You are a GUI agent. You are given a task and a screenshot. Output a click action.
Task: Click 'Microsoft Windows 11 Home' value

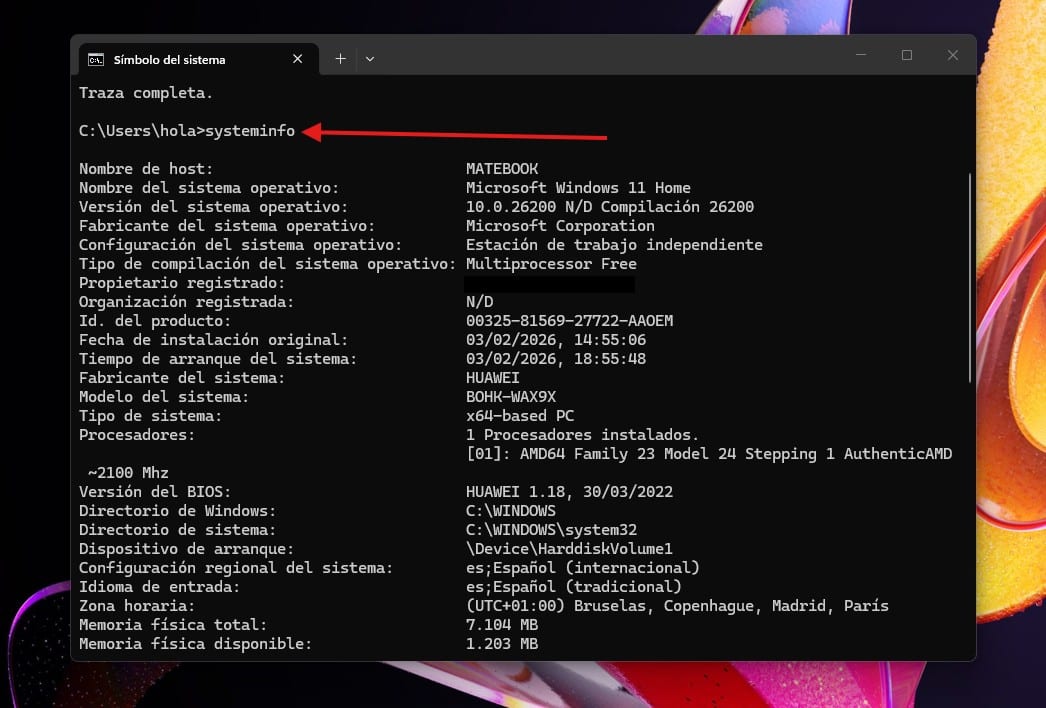578,188
